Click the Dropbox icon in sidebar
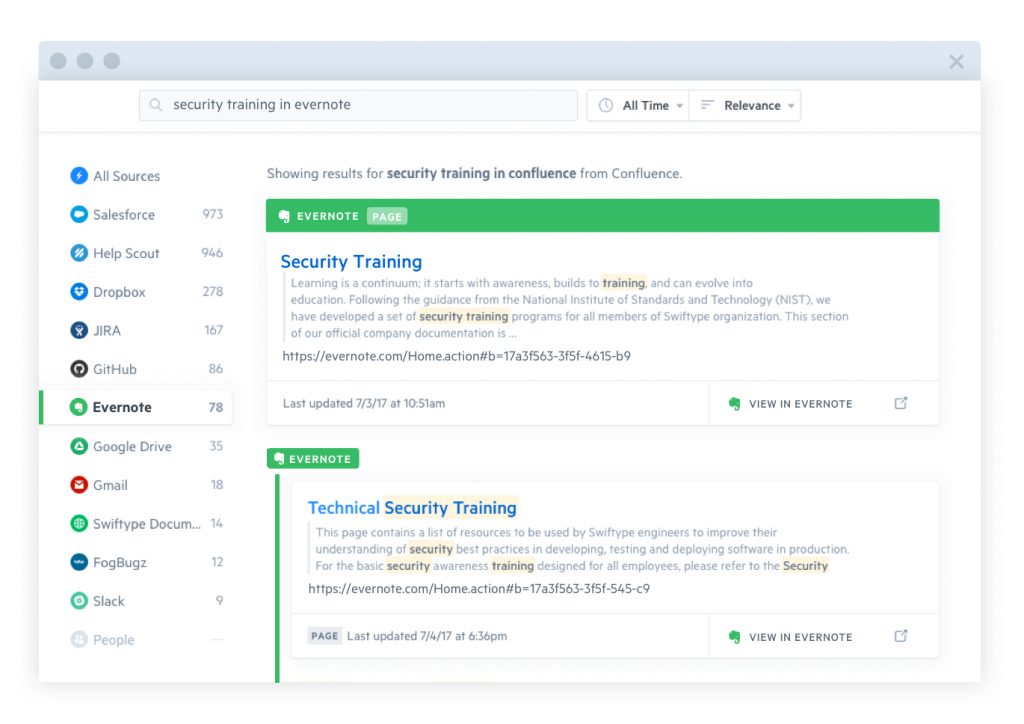Viewport: 1024px width, 724px height. (x=79, y=291)
